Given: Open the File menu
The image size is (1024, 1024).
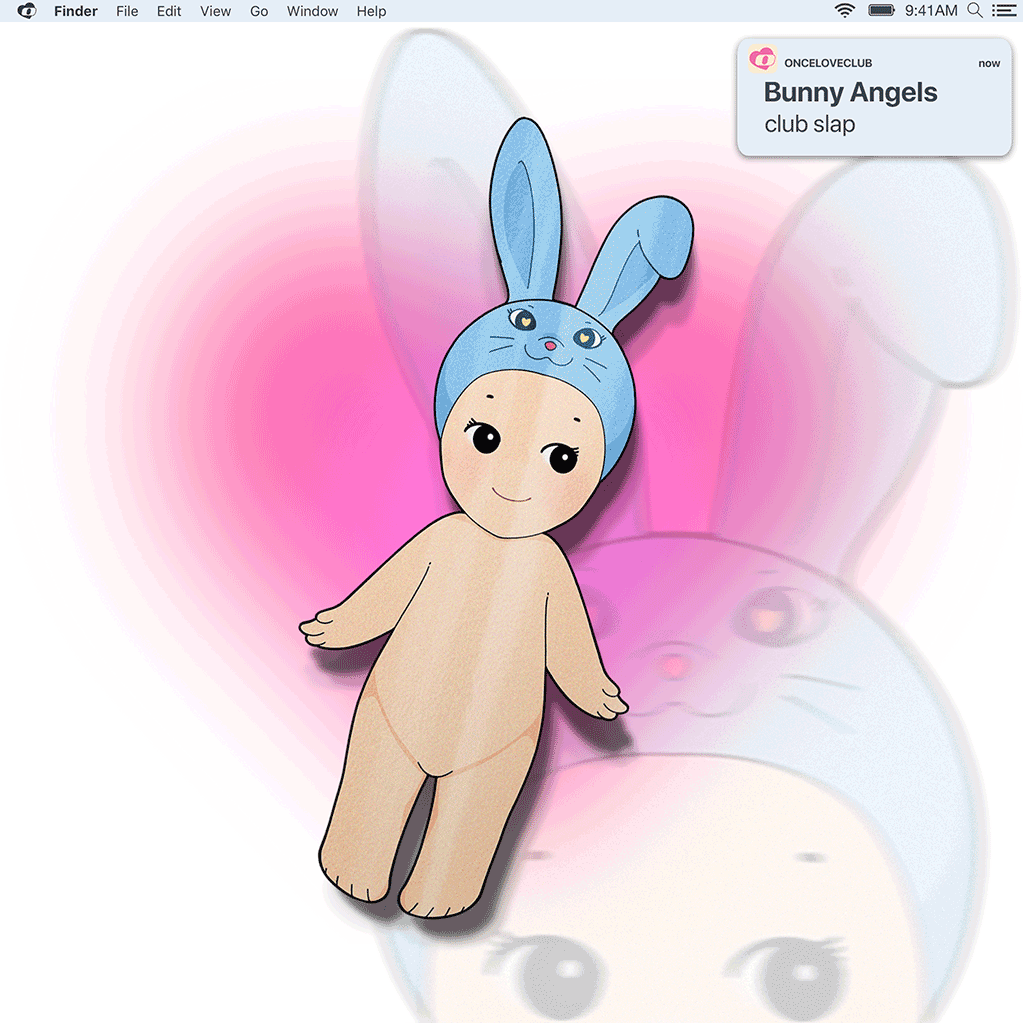Looking at the screenshot, I should click(x=127, y=11).
